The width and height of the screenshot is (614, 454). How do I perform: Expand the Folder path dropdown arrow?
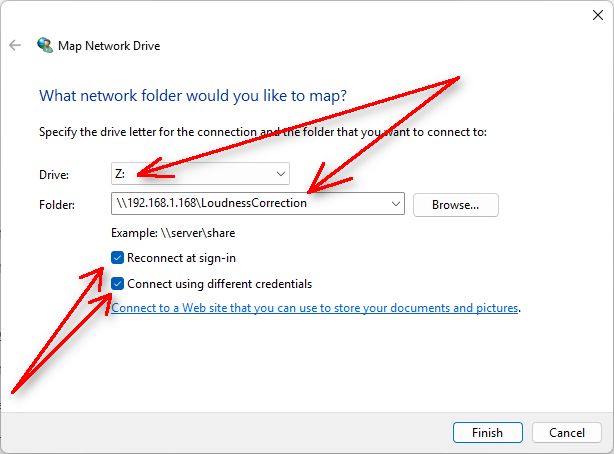[397, 204]
